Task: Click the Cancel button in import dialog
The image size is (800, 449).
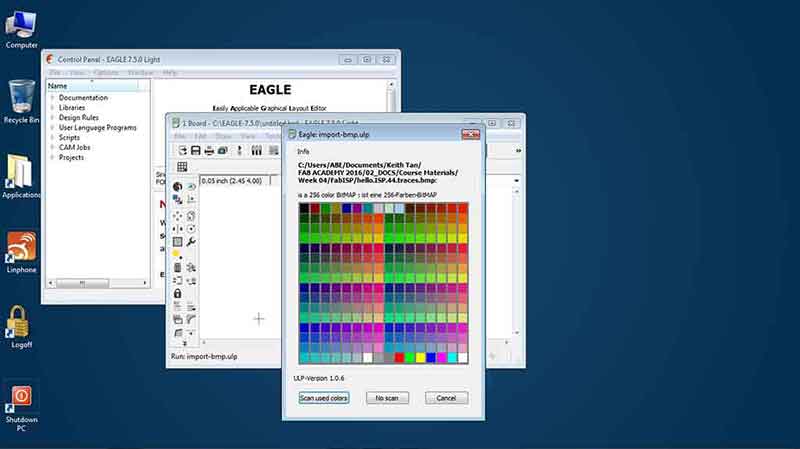Action: tap(446, 398)
